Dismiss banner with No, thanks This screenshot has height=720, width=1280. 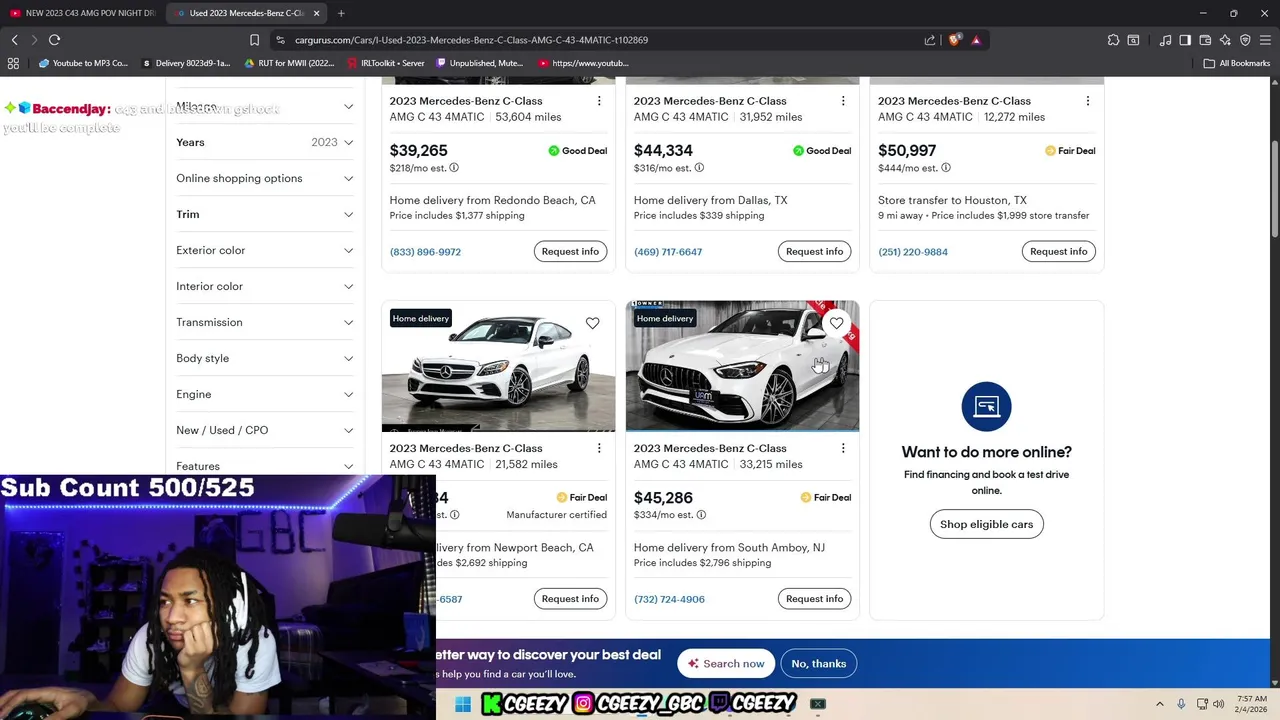click(818, 664)
